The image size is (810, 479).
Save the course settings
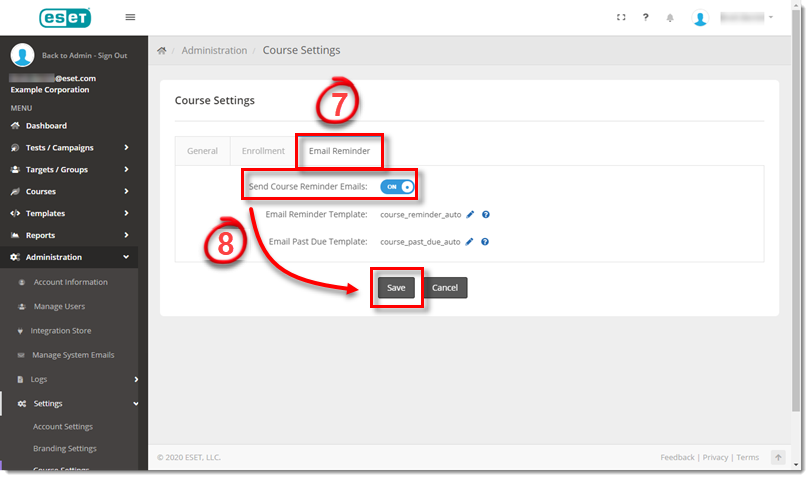(x=396, y=288)
